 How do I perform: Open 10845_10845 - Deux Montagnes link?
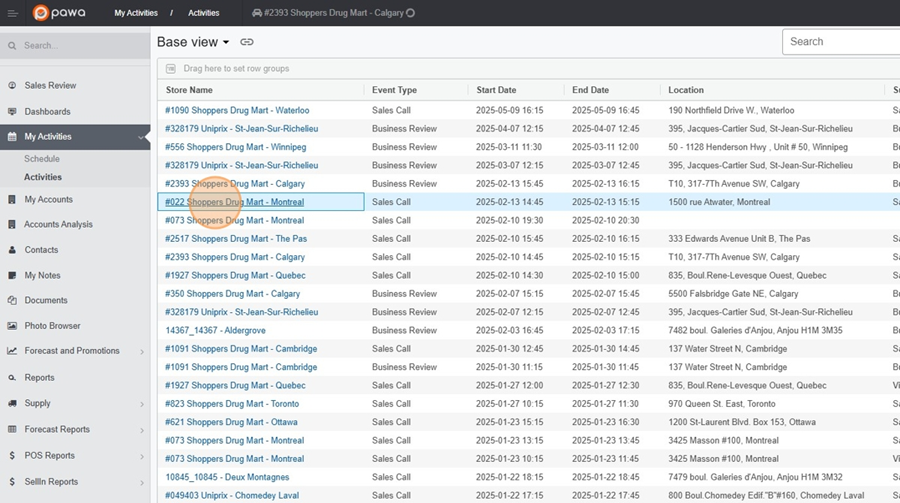click(x=227, y=477)
